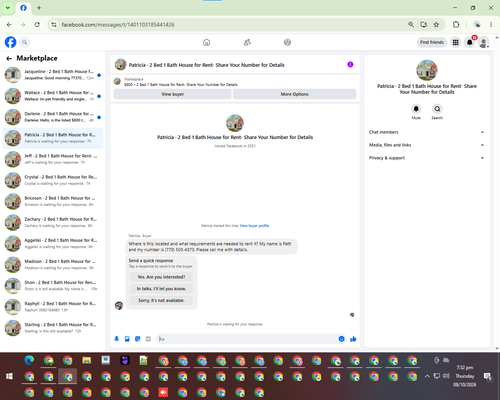Viewport: 500px width, 400px height.
Task: Open the Chrome three-dot menu
Action: [x=491, y=24]
